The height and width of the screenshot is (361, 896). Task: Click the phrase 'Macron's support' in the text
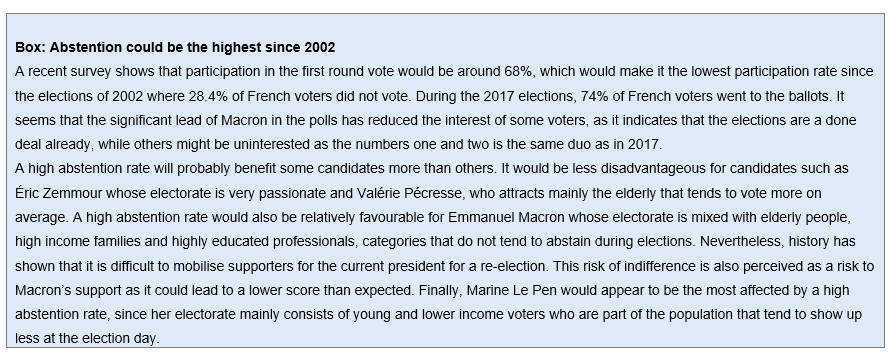tap(69, 290)
